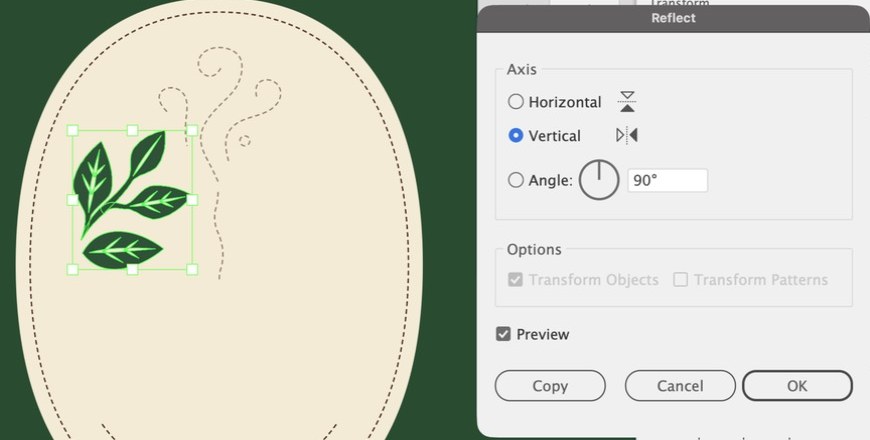The image size is (870, 440).
Task: Click the top-left selection handle of the leaves
Action: (73, 130)
